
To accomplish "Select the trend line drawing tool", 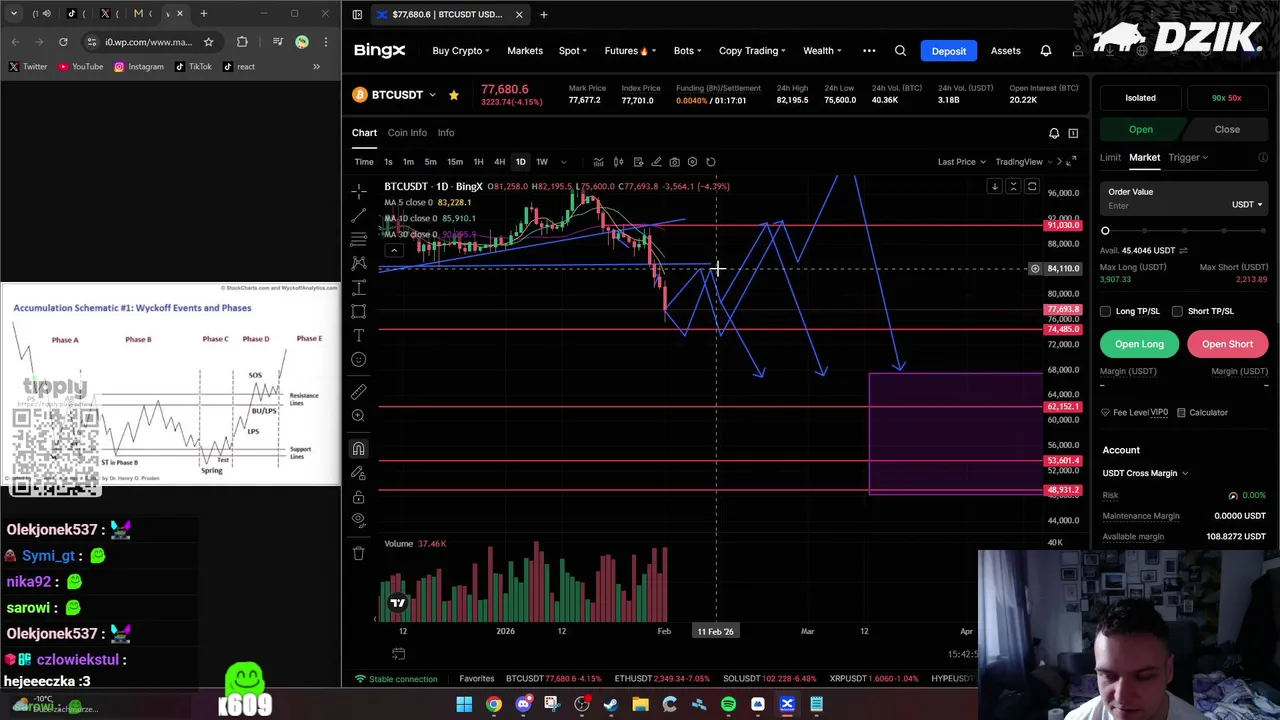I will click(358, 214).
